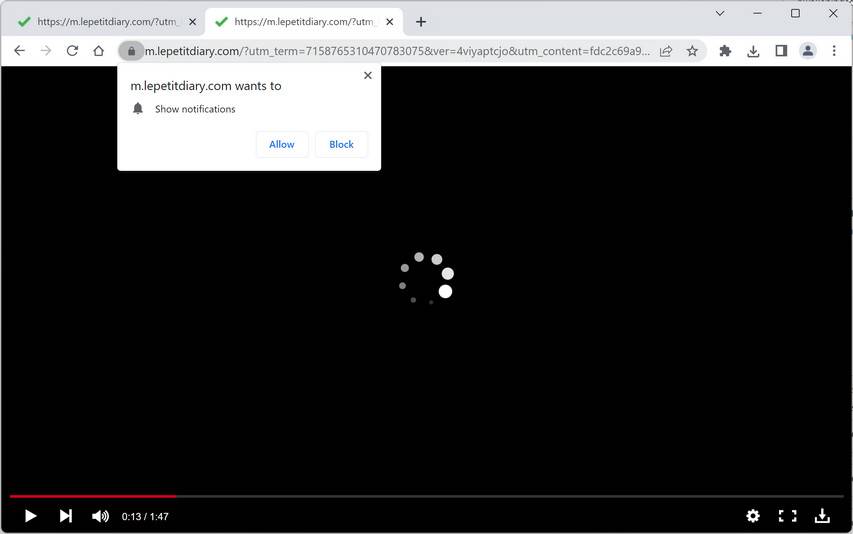Open video settings gear
The width and height of the screenshot is (853, 534).
coord(753,516)
